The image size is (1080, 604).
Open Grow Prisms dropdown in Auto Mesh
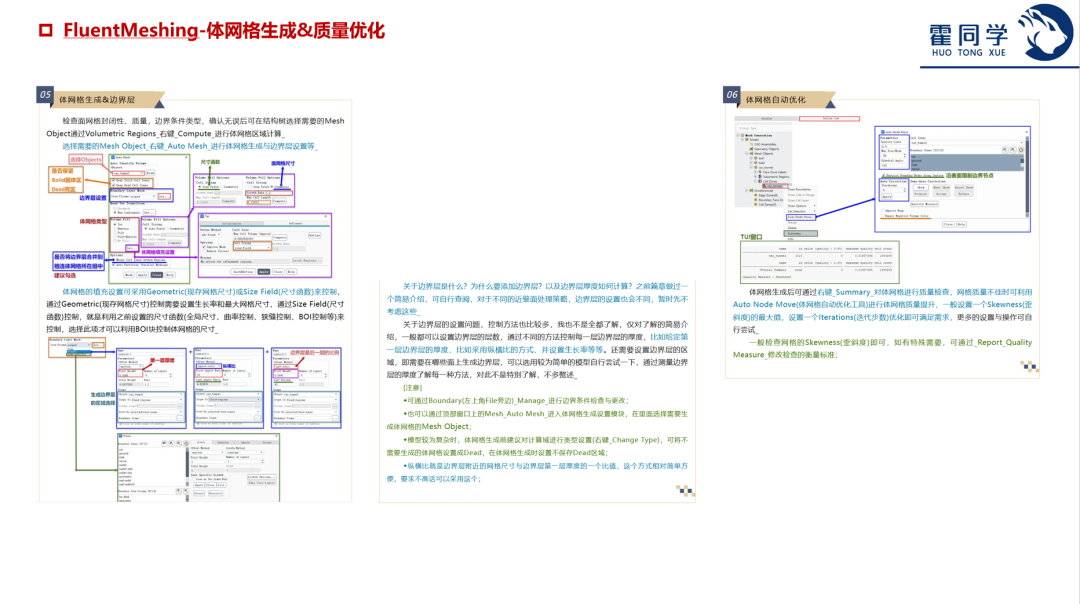click(143, 196)
